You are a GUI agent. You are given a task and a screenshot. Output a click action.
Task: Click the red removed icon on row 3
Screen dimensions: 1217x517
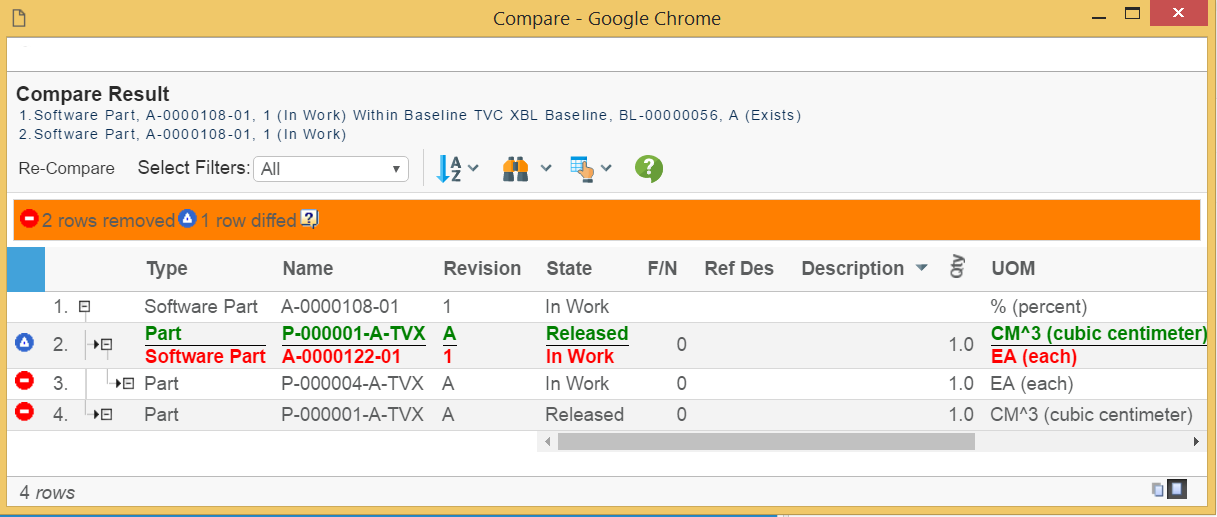coord(25,381)
